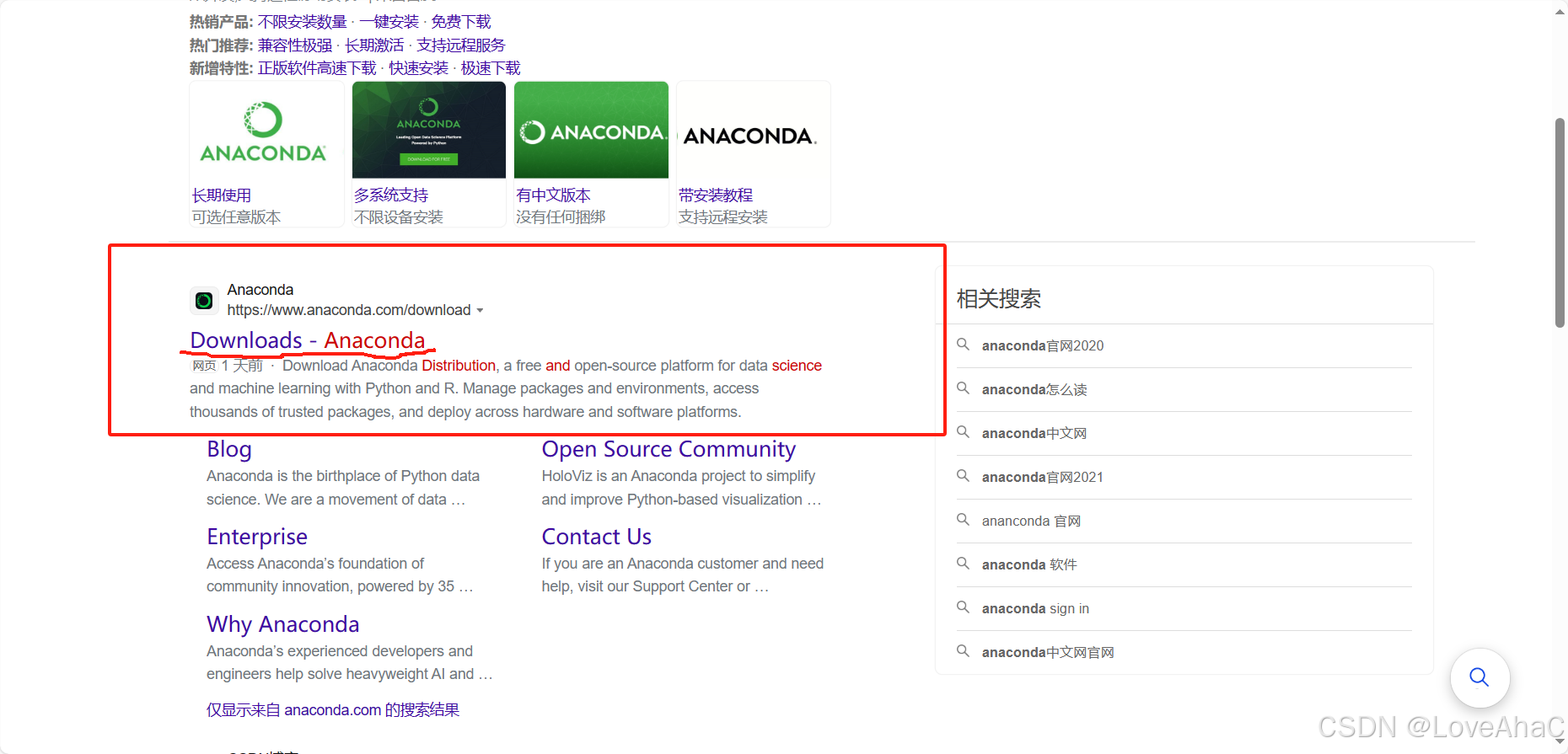Screen dimensions: 1568x754
Task: Open the Open Source Community sitelink
Action: tap(669, 449)
